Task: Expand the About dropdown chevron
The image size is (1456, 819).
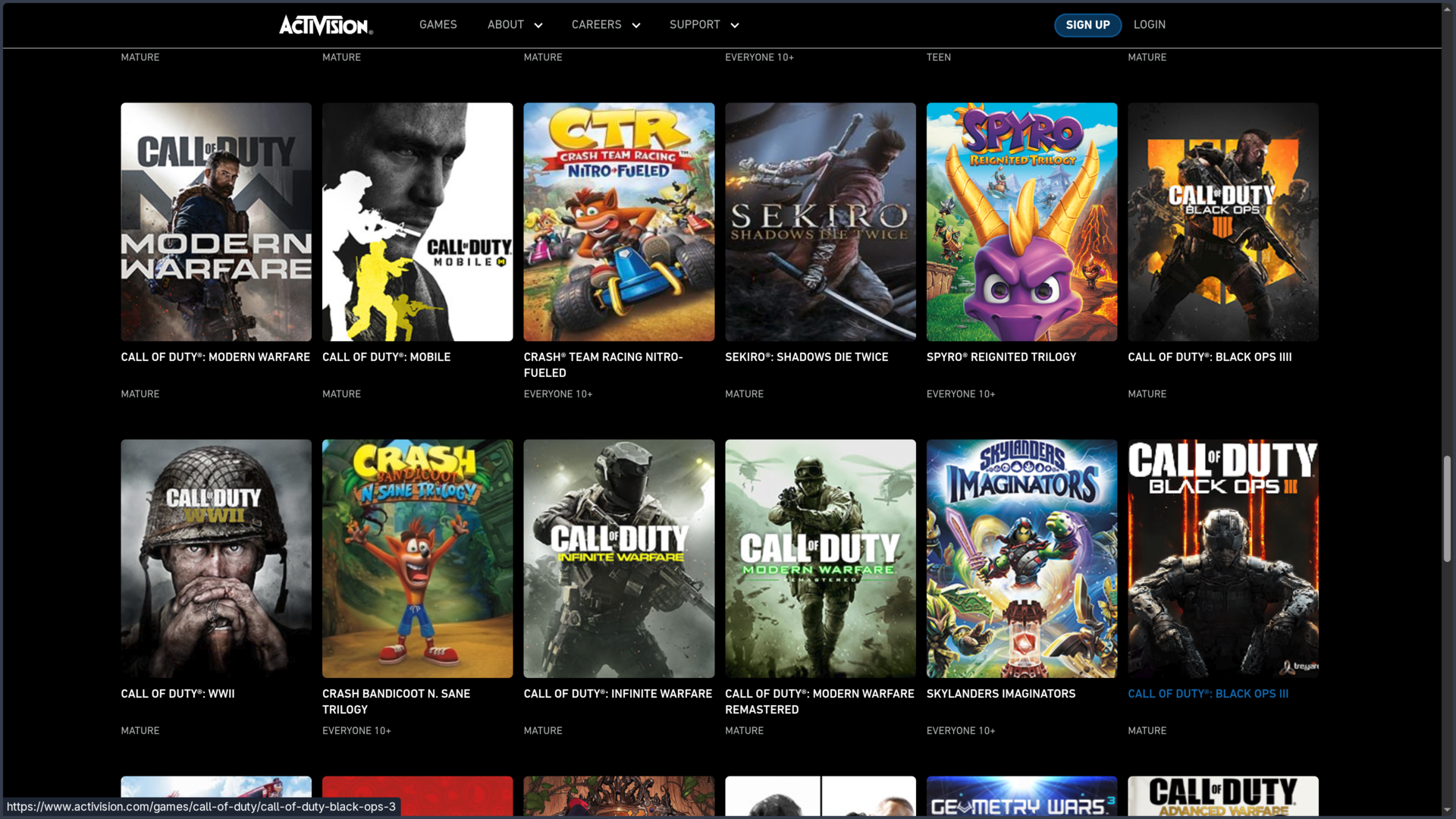Action: point(538,26)
